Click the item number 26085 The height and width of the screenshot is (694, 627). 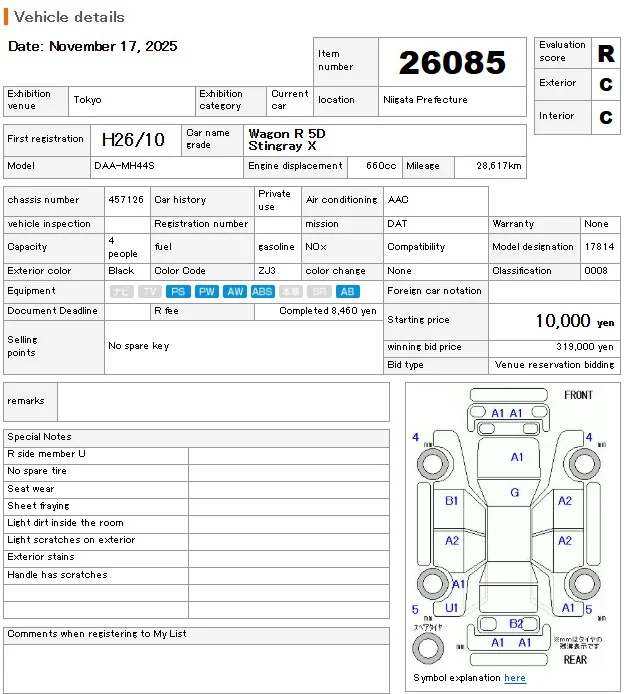(x=452, y=63)
